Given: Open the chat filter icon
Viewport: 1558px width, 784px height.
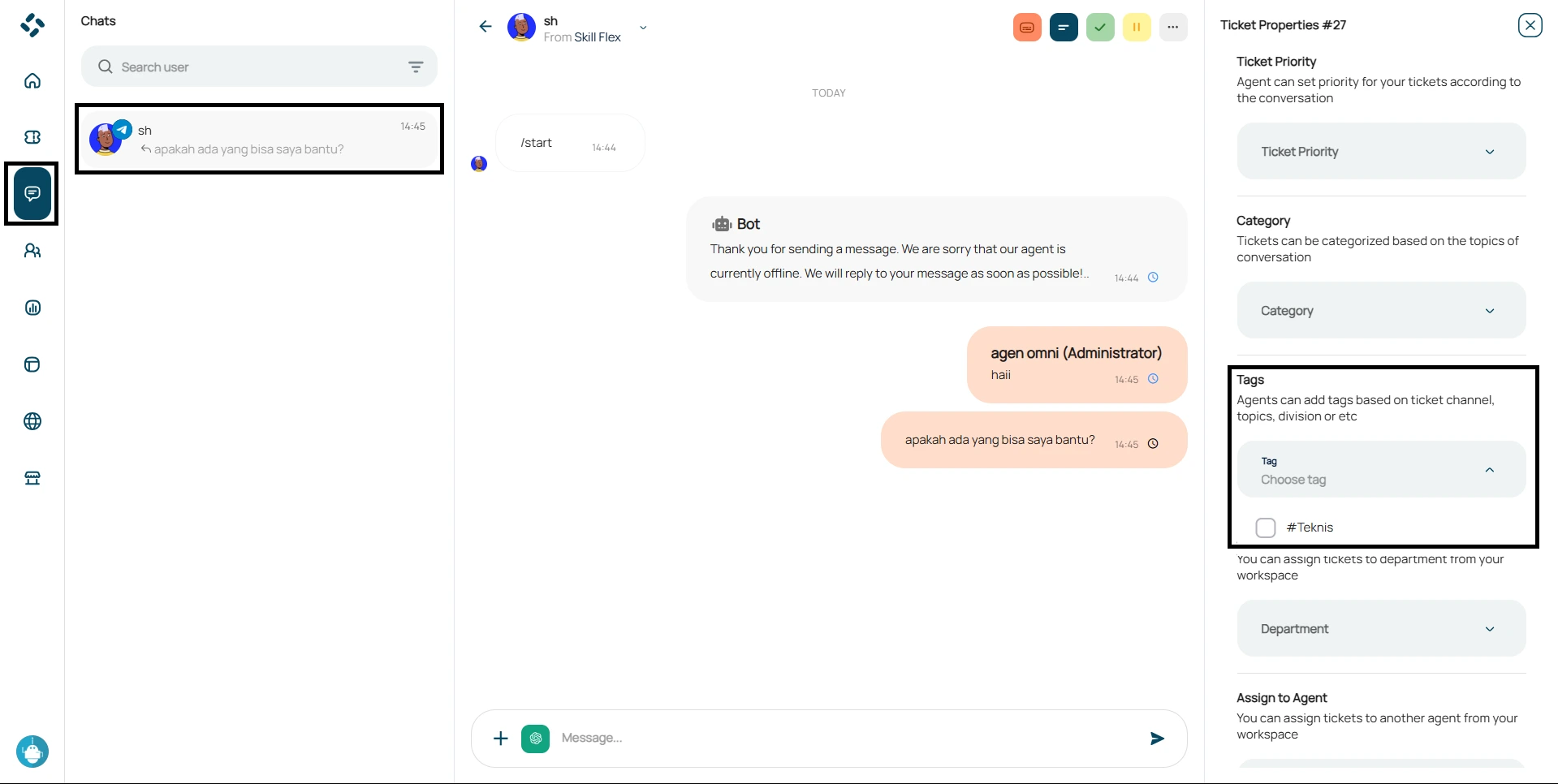Looking at the screenshot, I should (416, 67).
